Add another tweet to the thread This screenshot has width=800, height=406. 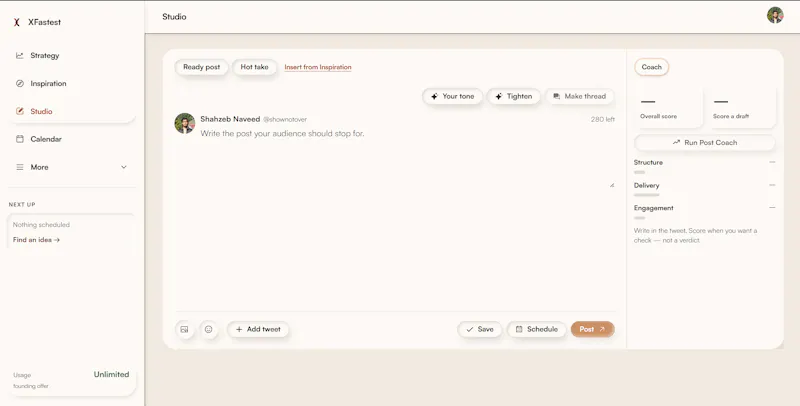[258, 329]
